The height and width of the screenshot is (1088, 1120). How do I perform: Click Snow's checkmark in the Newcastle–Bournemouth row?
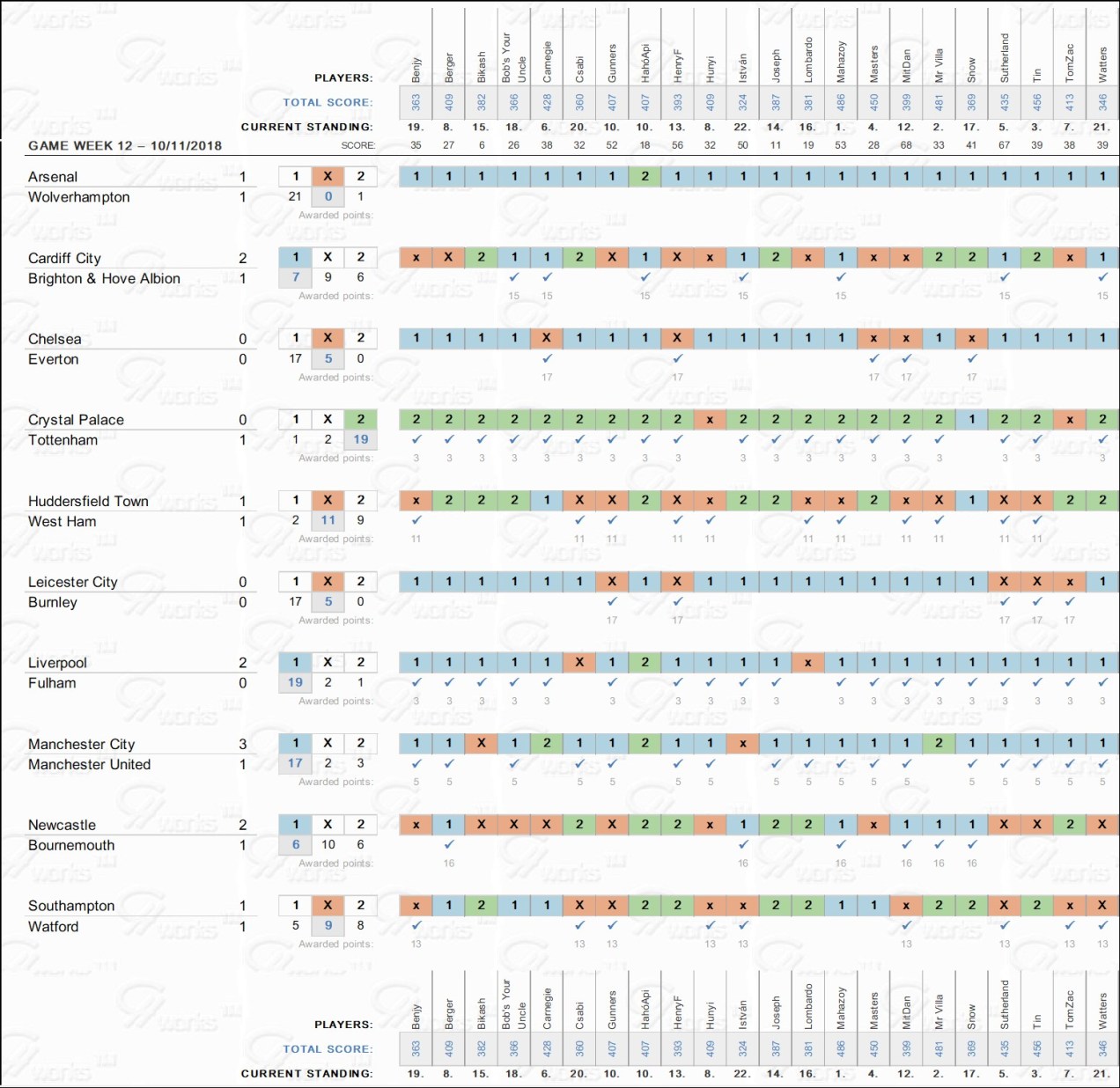pos(971,844)
